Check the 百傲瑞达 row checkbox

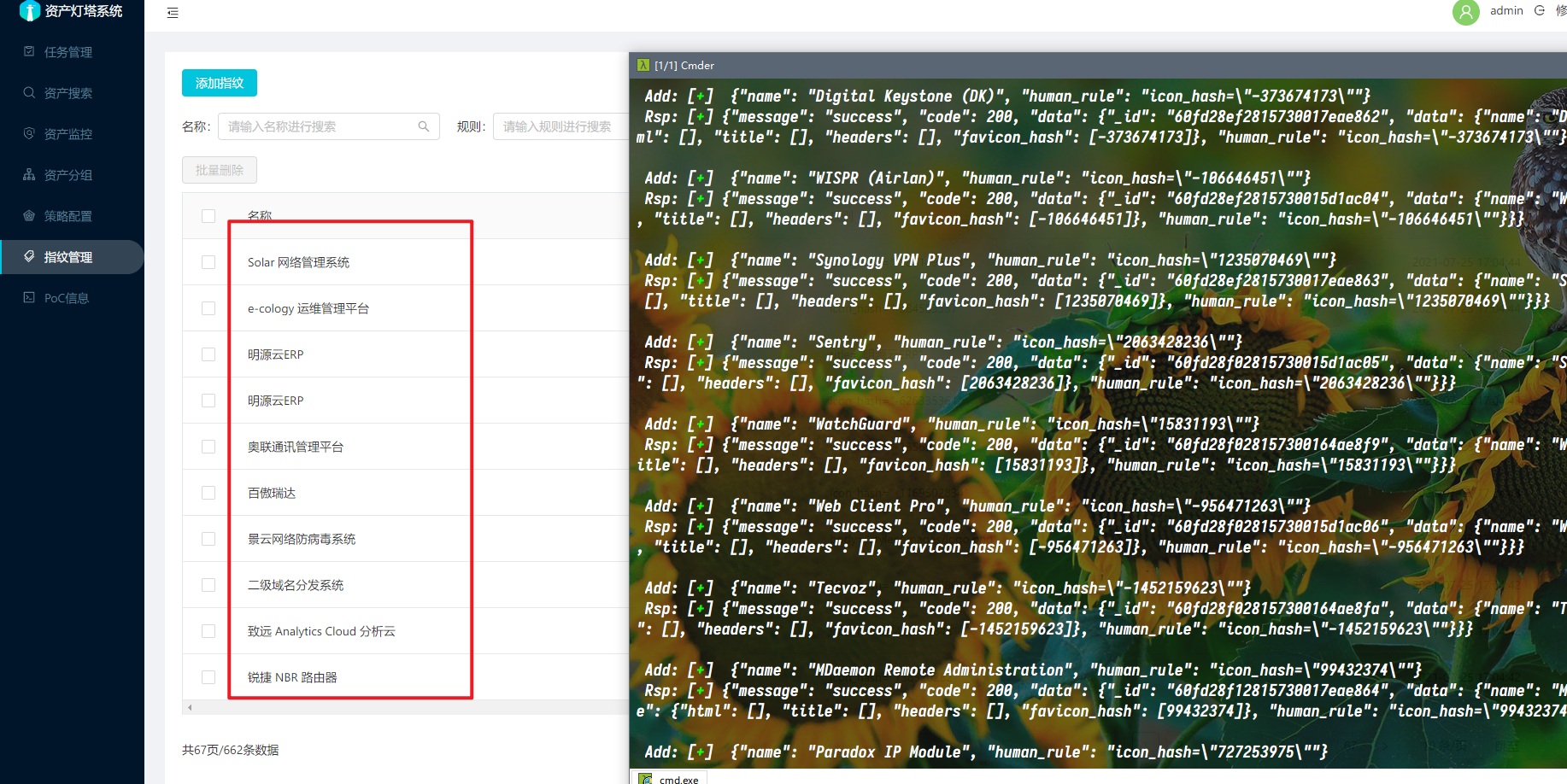(x=208, y=493)
